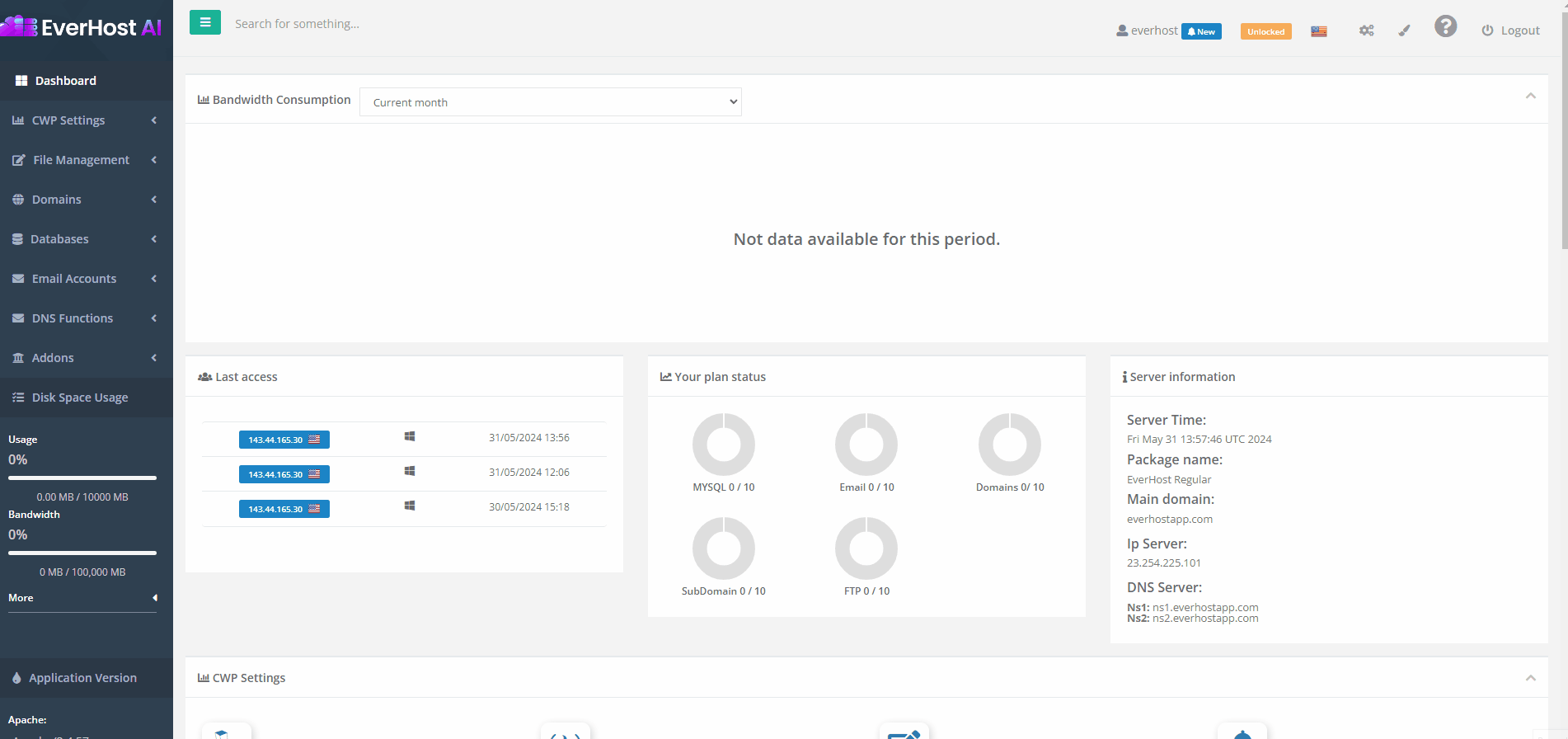Click Windows icon in the 31/05/2024 12:06 row
This screenshot has height=739, width=1568.
point(410,471)
